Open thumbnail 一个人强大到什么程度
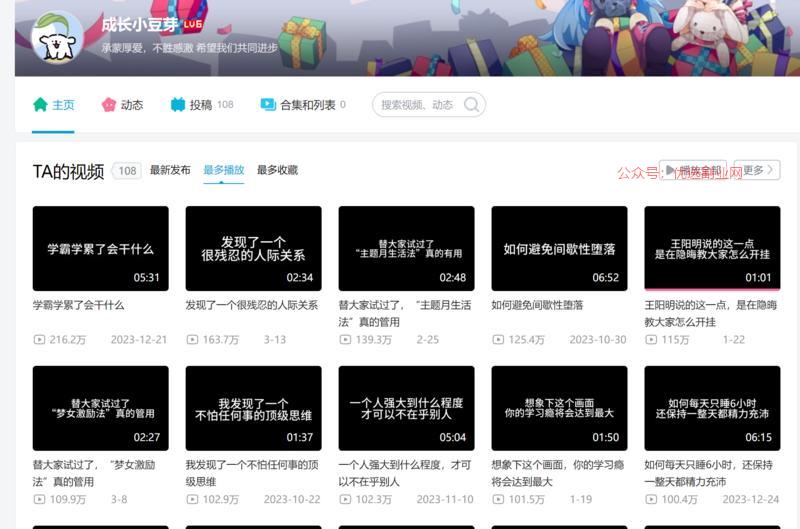 coord(407,408)
